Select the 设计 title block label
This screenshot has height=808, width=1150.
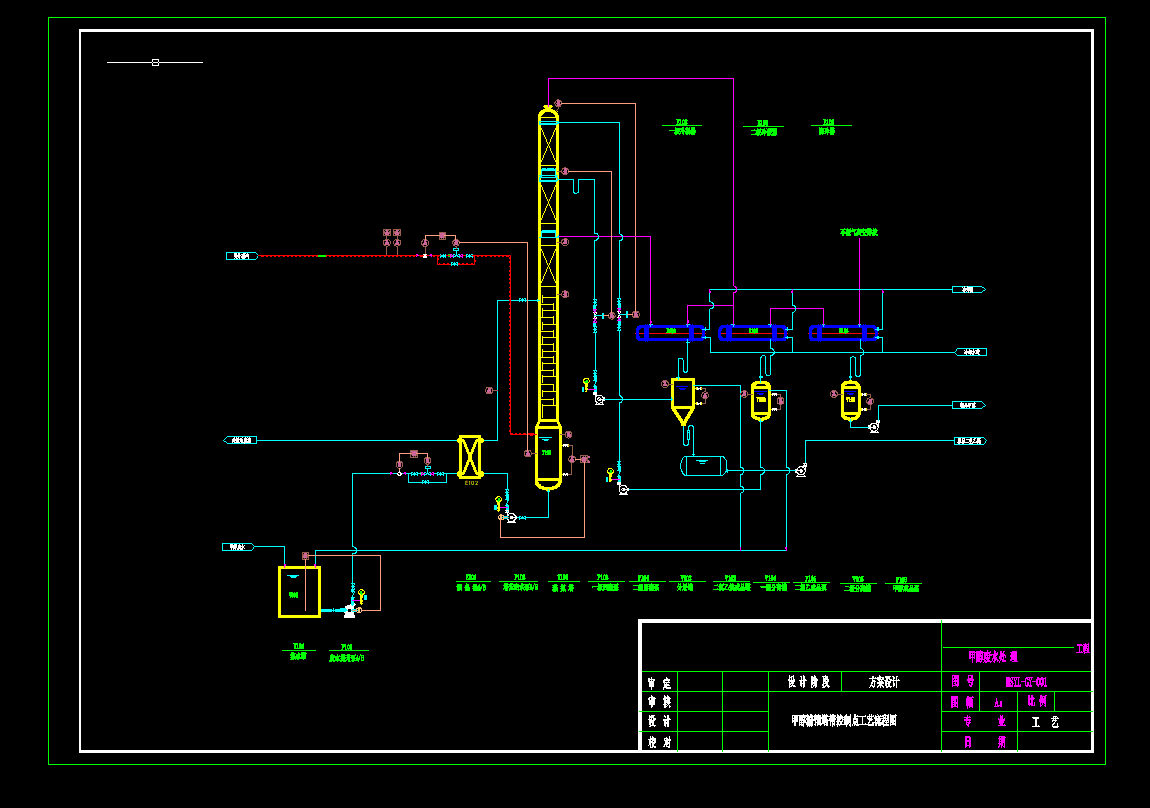click(x=659, y=721)
